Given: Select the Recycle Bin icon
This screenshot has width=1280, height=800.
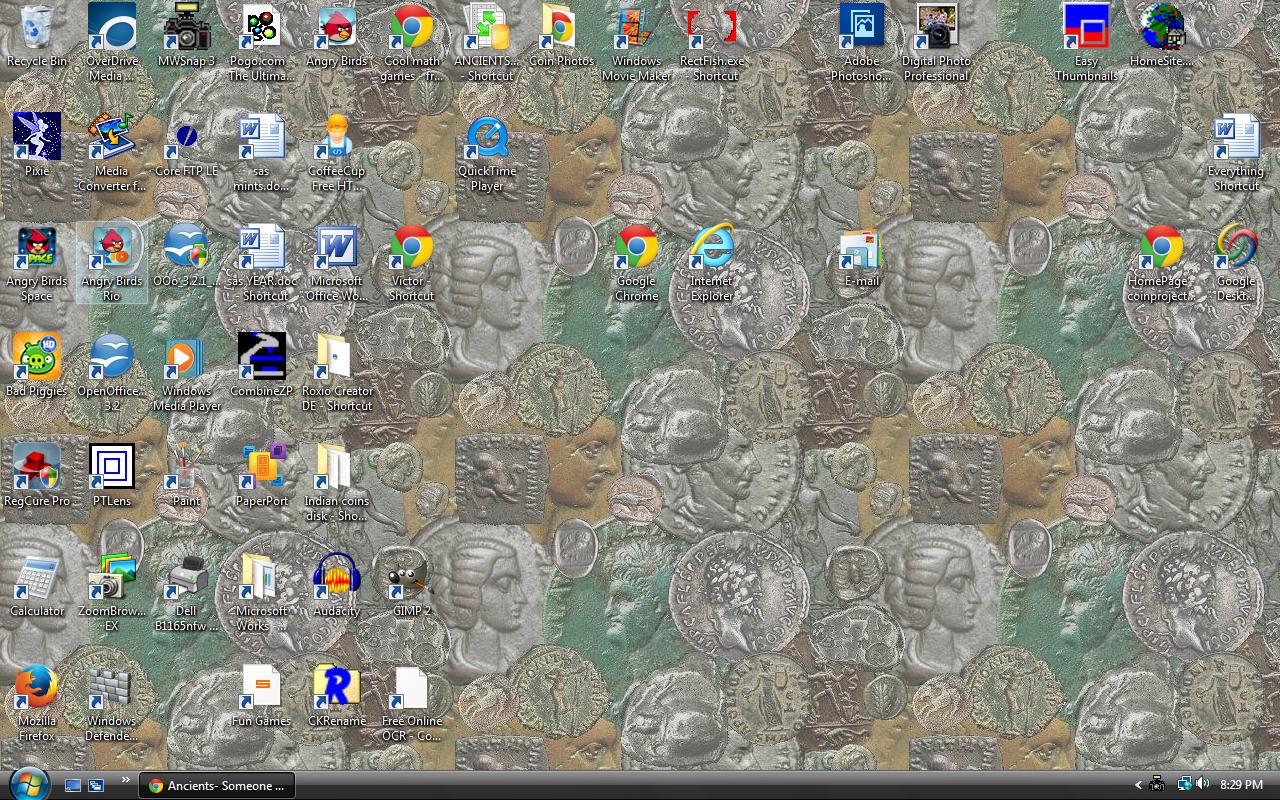Looking at the screenshot, I should point(37,28).
